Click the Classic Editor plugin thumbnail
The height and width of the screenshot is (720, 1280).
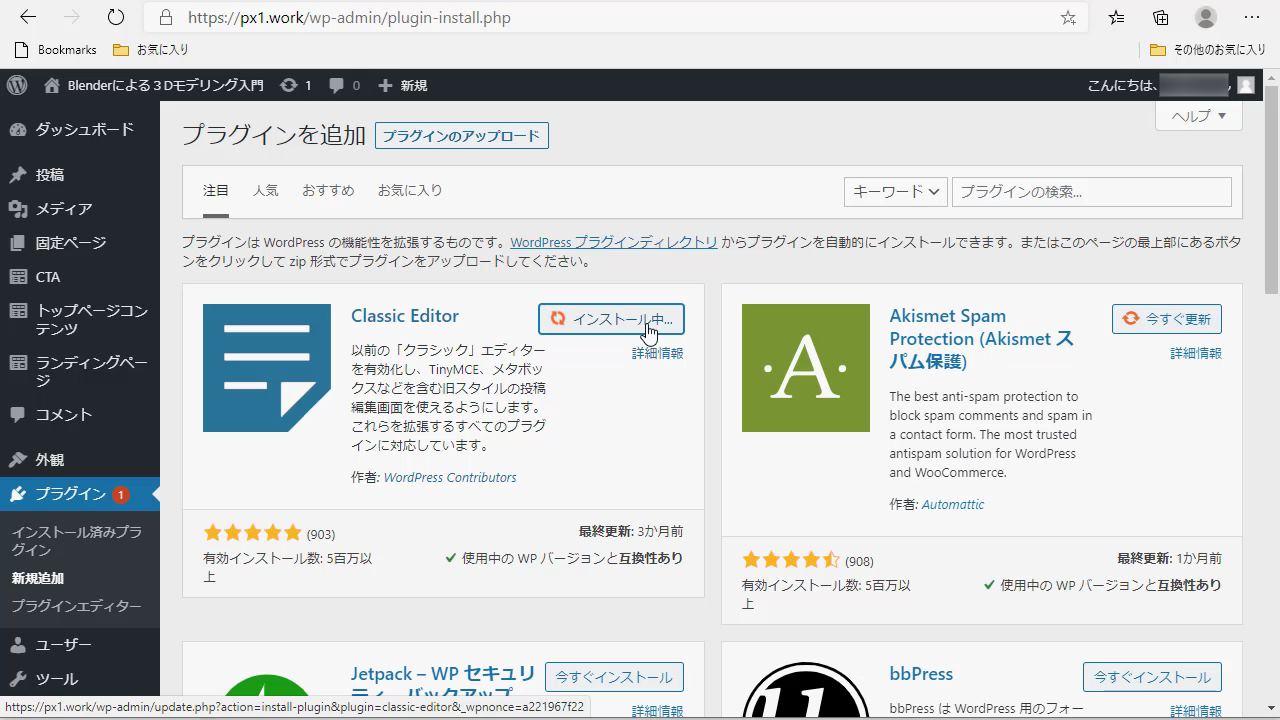[x=266, y=368]
